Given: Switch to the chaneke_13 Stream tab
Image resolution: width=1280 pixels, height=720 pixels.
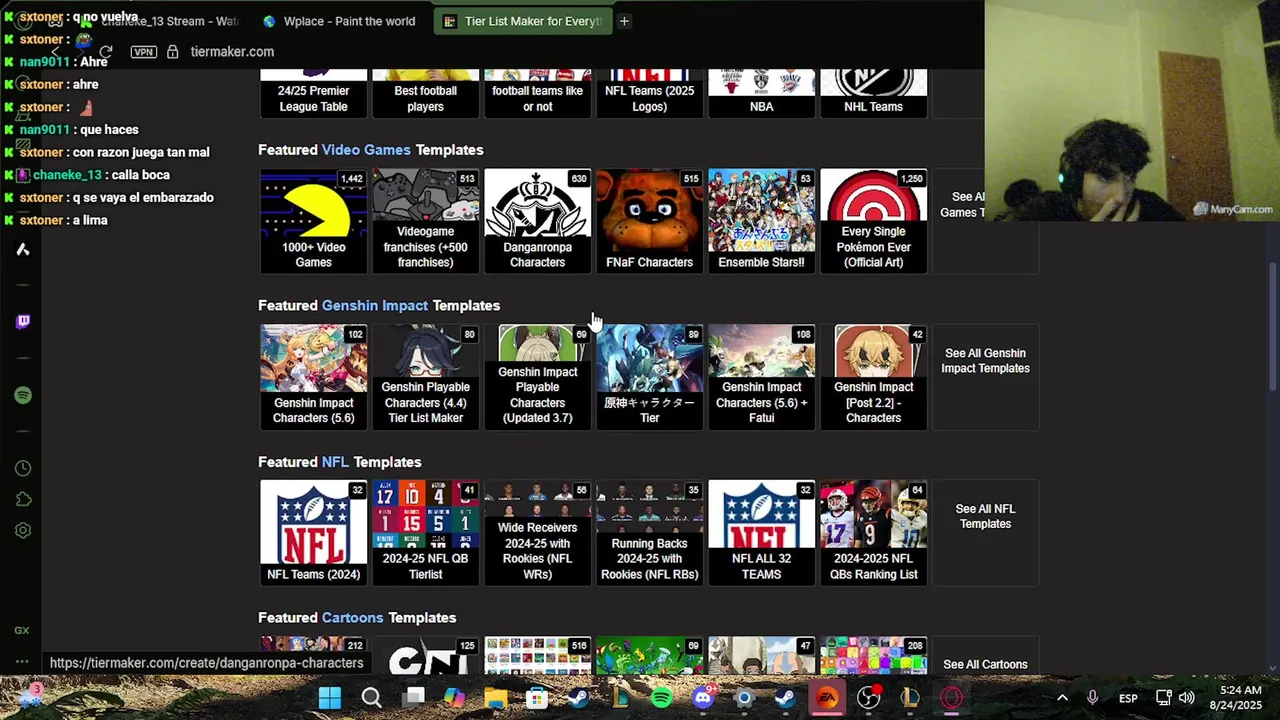Looking at the screenshot, I should coord(160,21).
